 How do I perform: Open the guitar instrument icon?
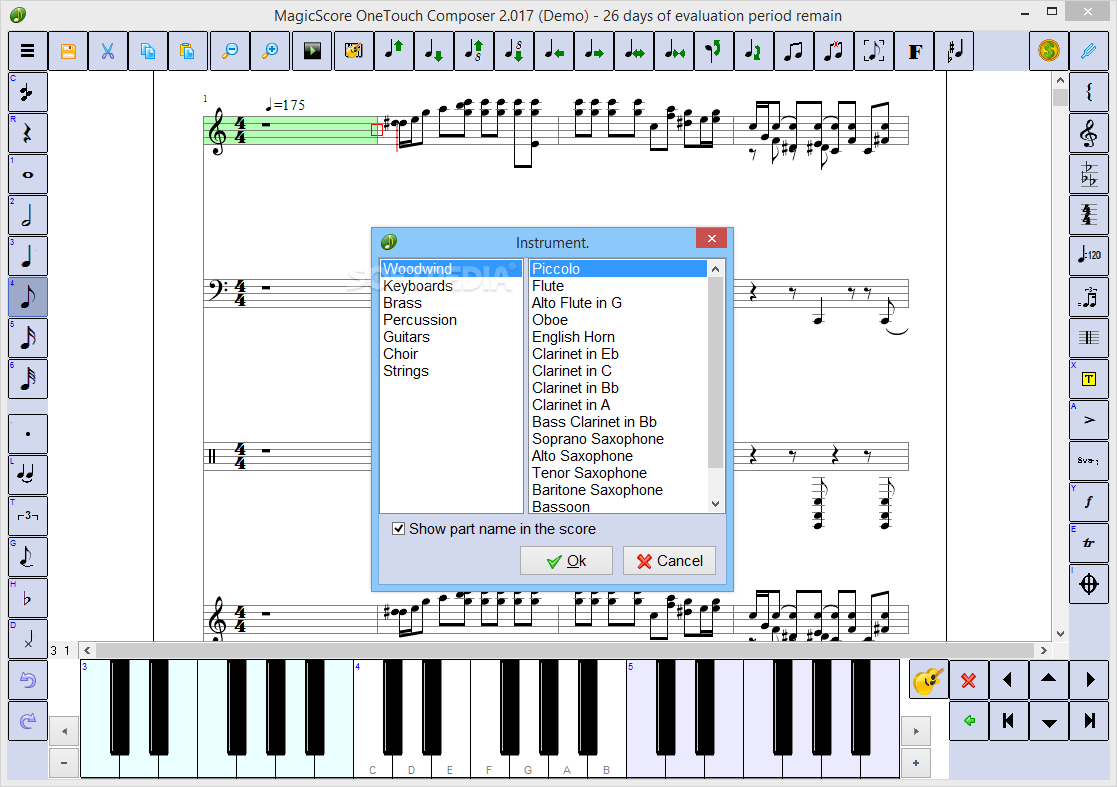(928, 680)
